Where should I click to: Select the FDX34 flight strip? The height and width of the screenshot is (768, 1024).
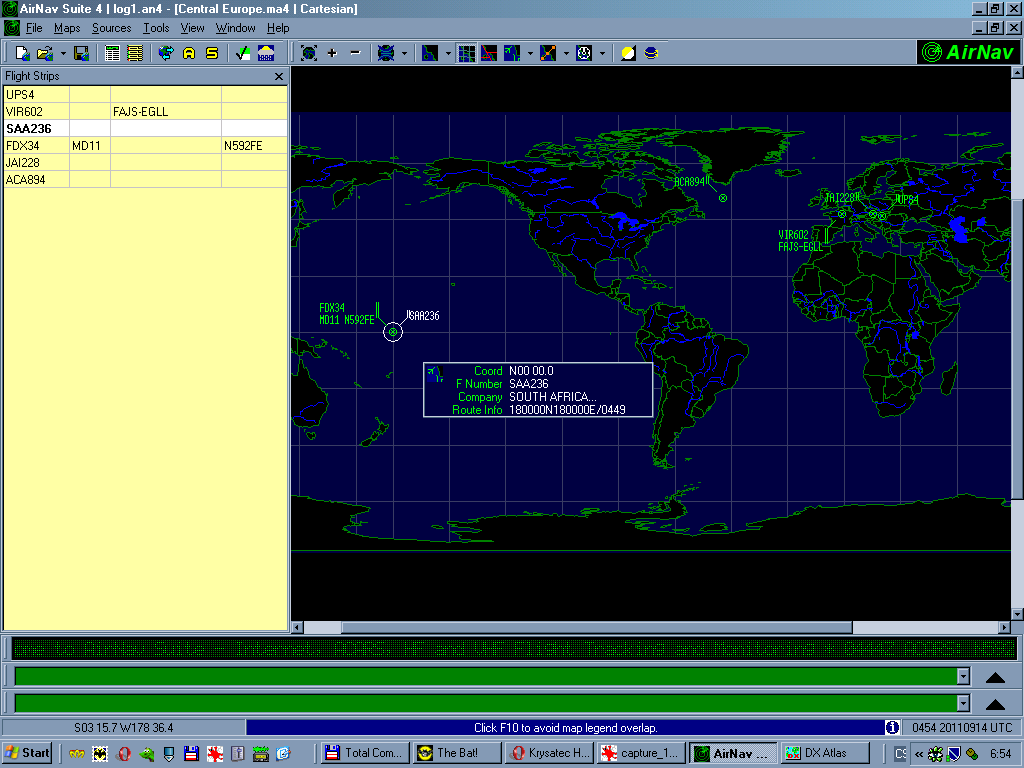(x=146, y=145)
